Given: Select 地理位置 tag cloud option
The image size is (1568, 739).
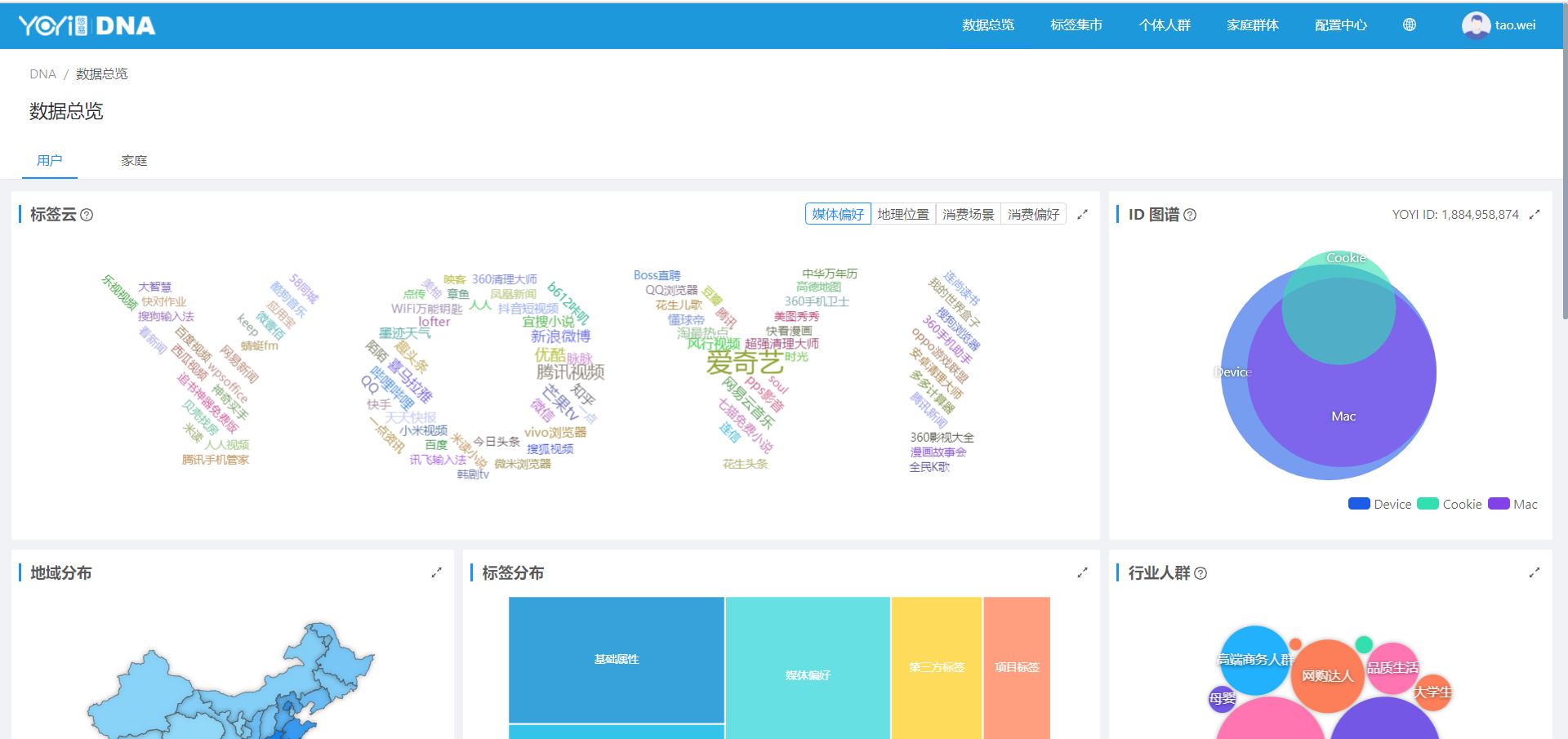Looking at the screenshot, I should (x=903, y=214).
